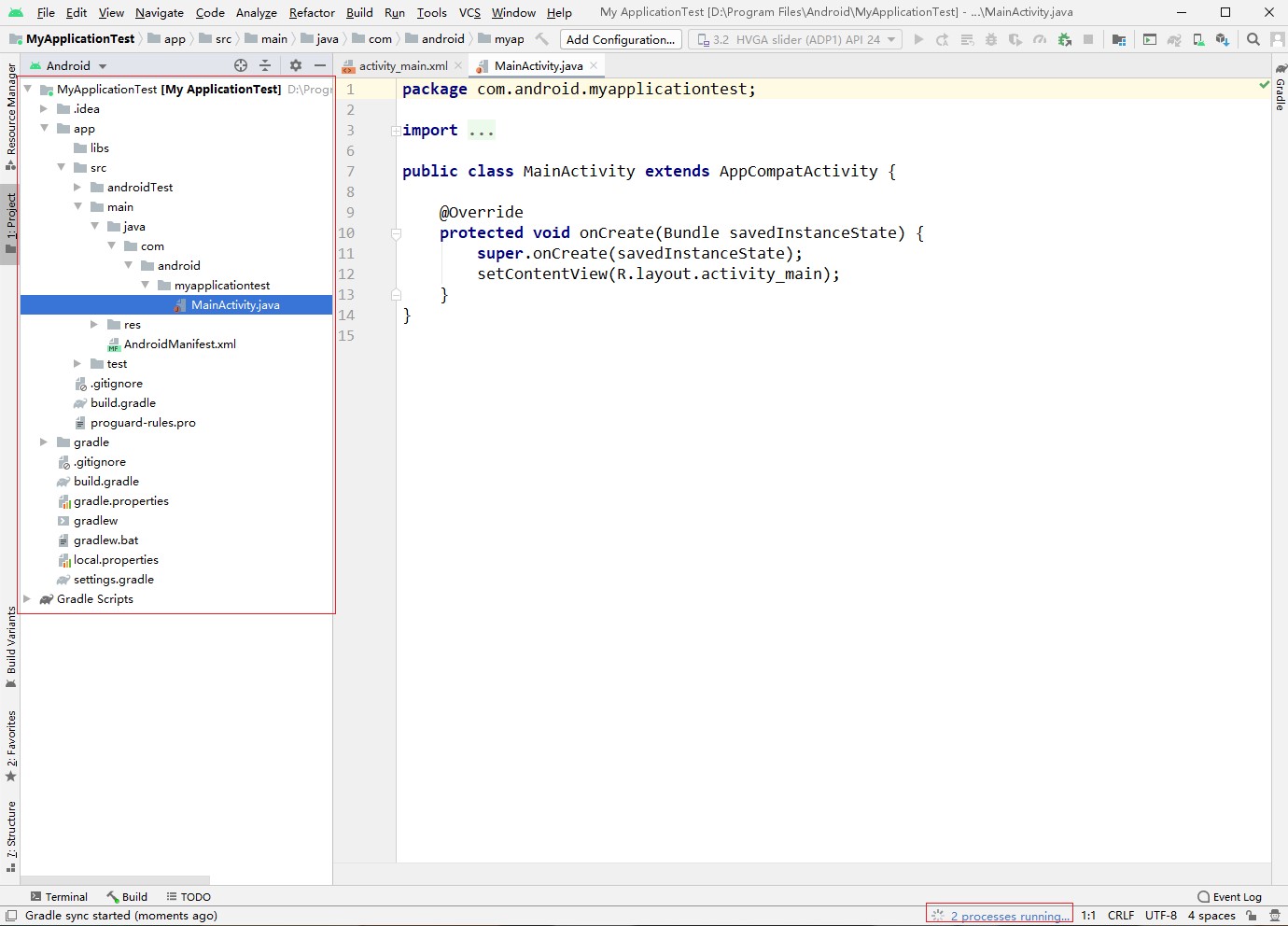Image resolution: width=1288 pixels, height=926 pixels.
Task: Open Project panel gear settings
Action: (x=296, y=65)
